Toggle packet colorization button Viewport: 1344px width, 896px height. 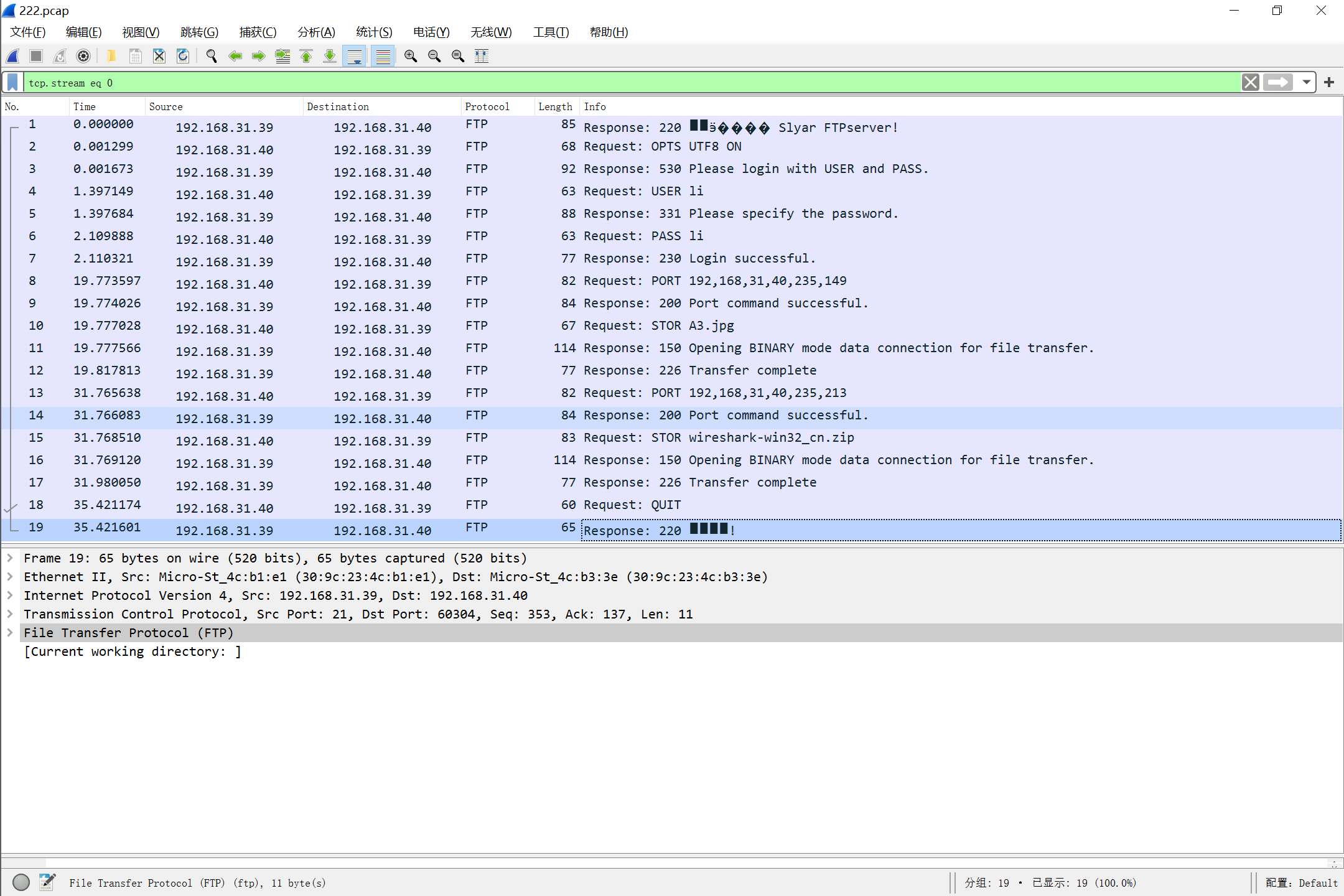click(383, 56)
